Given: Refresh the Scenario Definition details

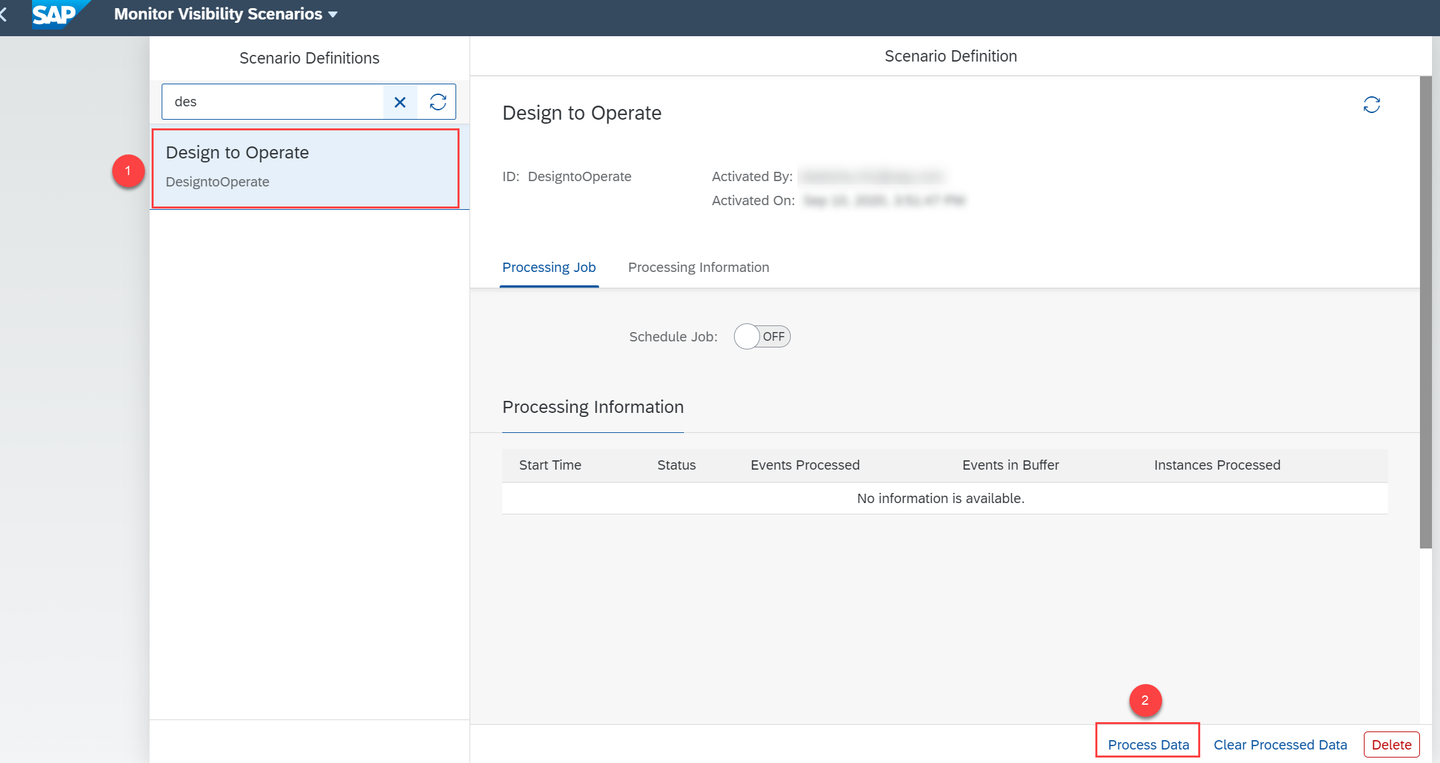Looking at the screenshot, I should click(x=1371, y=105).
